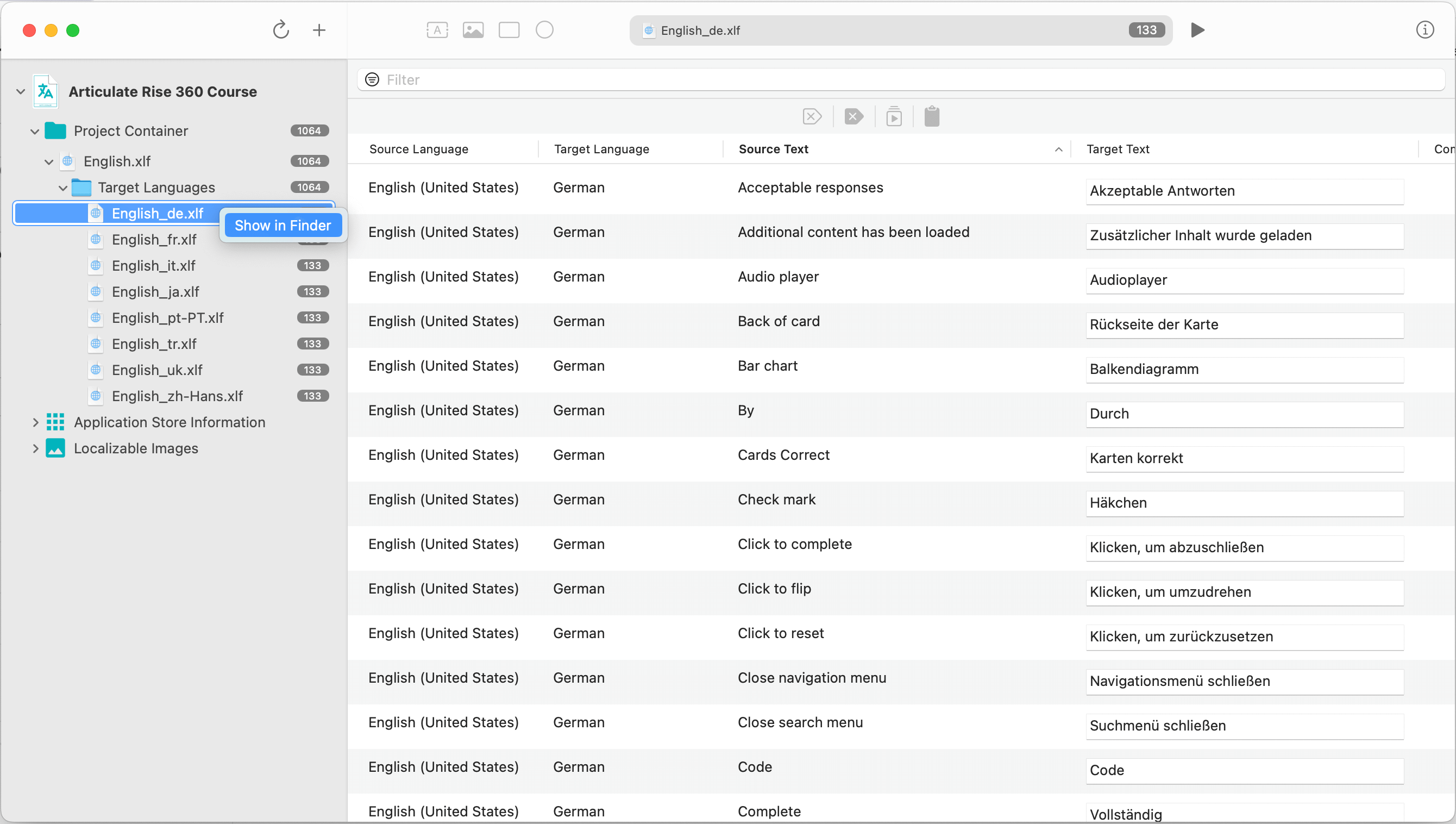This screenshot has height=824, width=1456.
Task: Expand Application Store Information
Action: coord(35,422)
